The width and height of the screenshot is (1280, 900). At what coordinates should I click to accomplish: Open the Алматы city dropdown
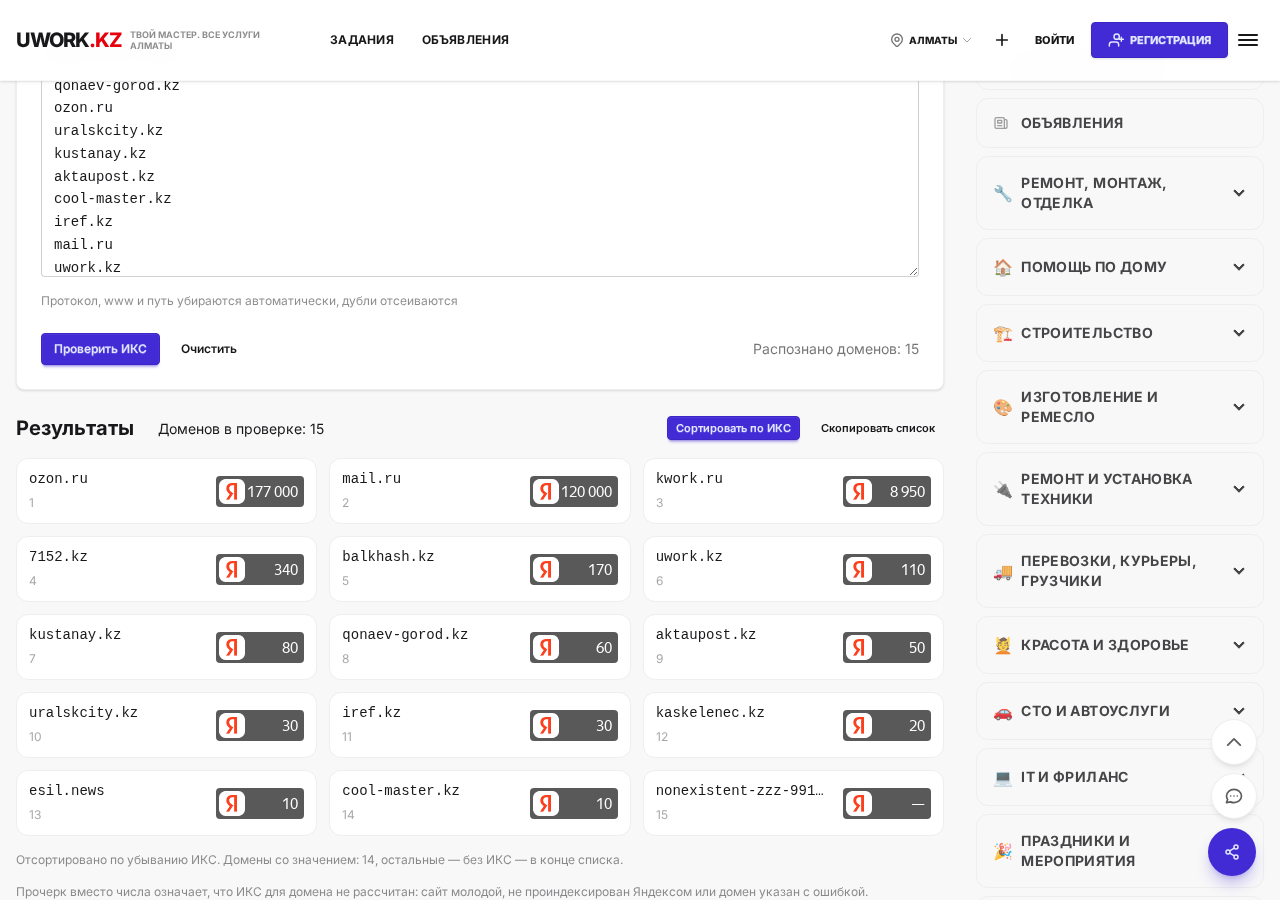(931, 40)
